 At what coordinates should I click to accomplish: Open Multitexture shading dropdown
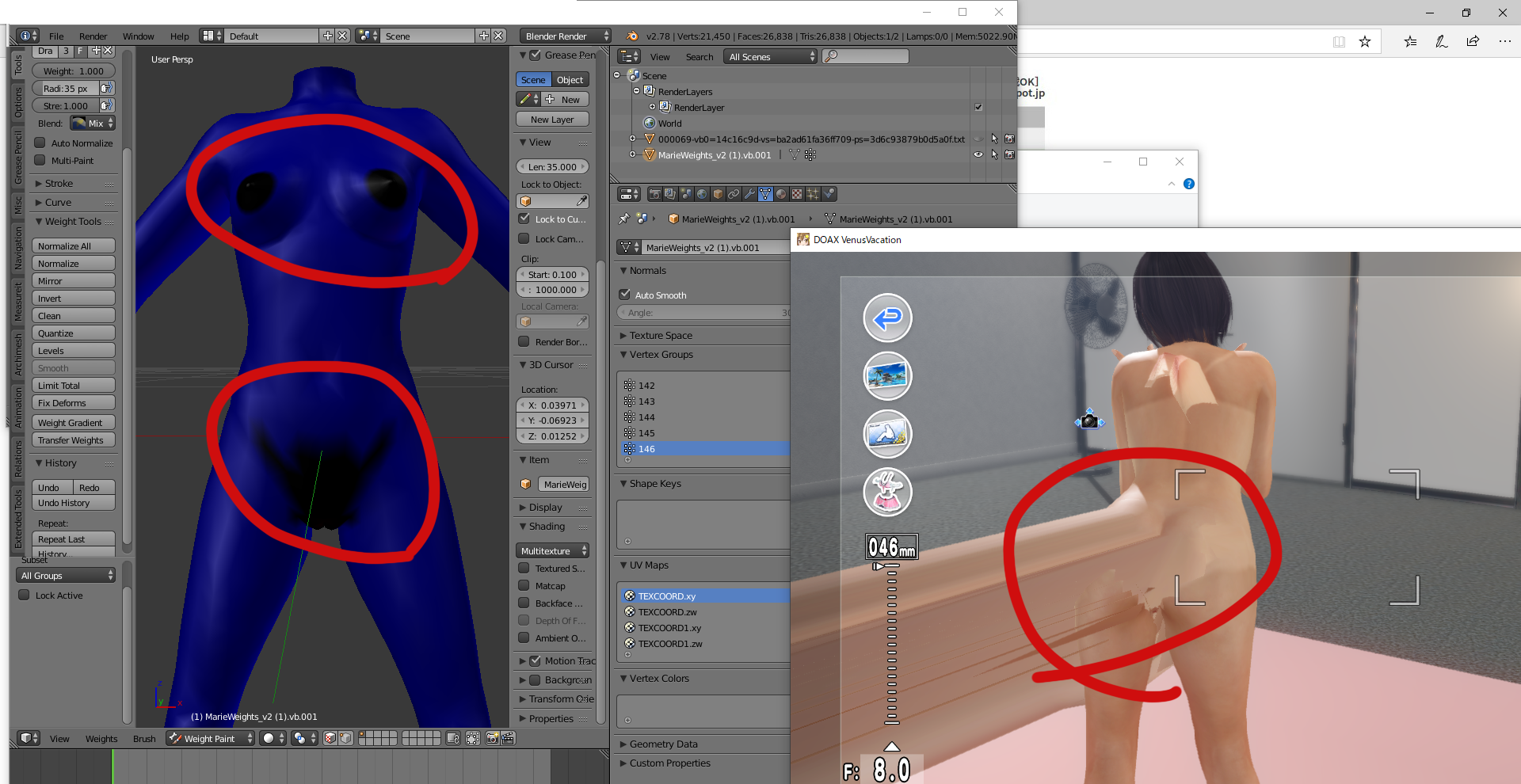[x=553, y=550]
